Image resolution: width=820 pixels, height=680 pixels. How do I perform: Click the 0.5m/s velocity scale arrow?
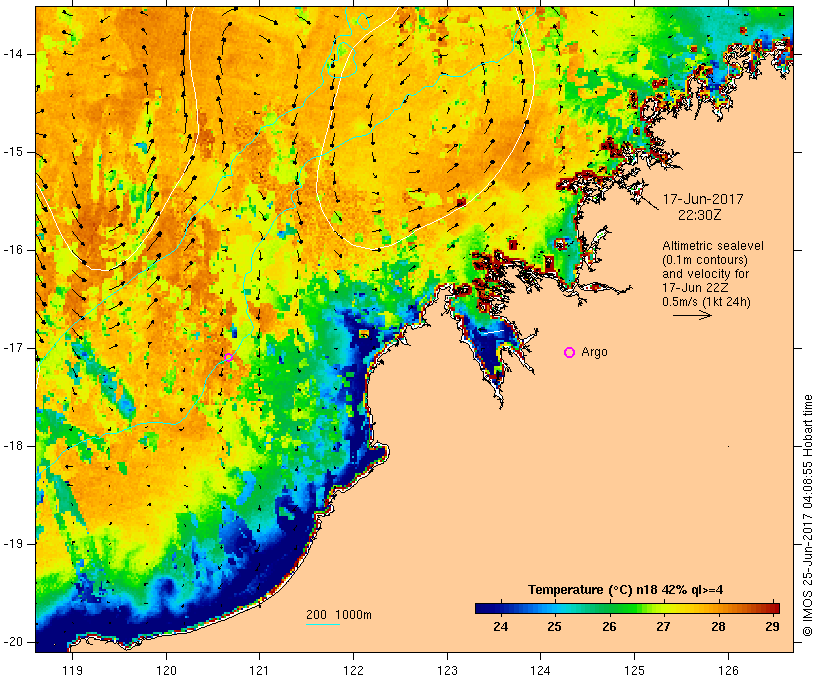692,315
